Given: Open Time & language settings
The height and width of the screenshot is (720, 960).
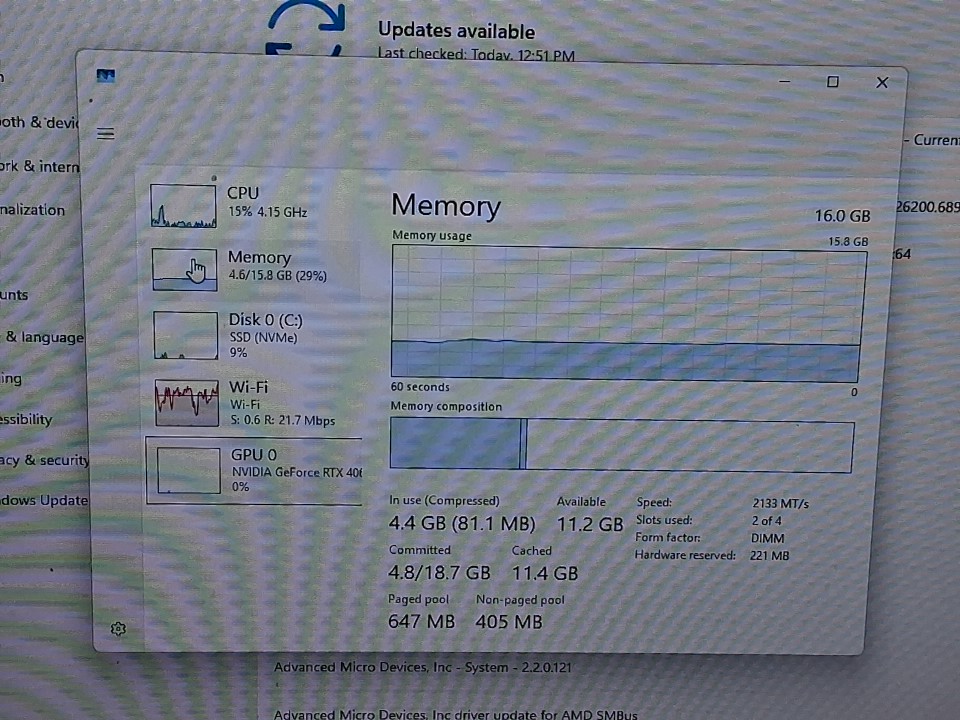Looking at the screenshot, I should tap(44, 337).
